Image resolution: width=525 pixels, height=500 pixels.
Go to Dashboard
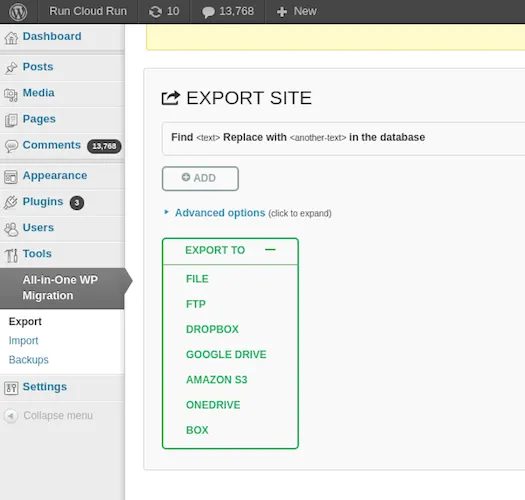(x=52, y=36)
